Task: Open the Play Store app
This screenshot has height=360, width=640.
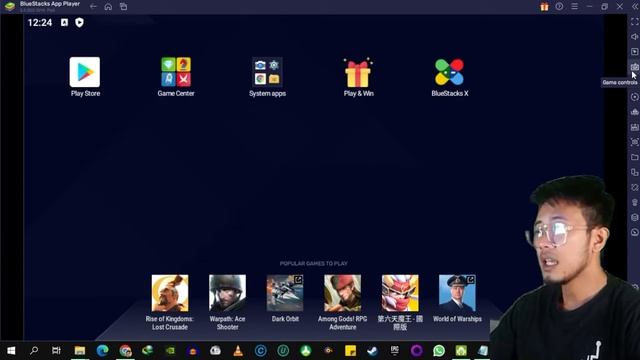Action: coord(85,72)
